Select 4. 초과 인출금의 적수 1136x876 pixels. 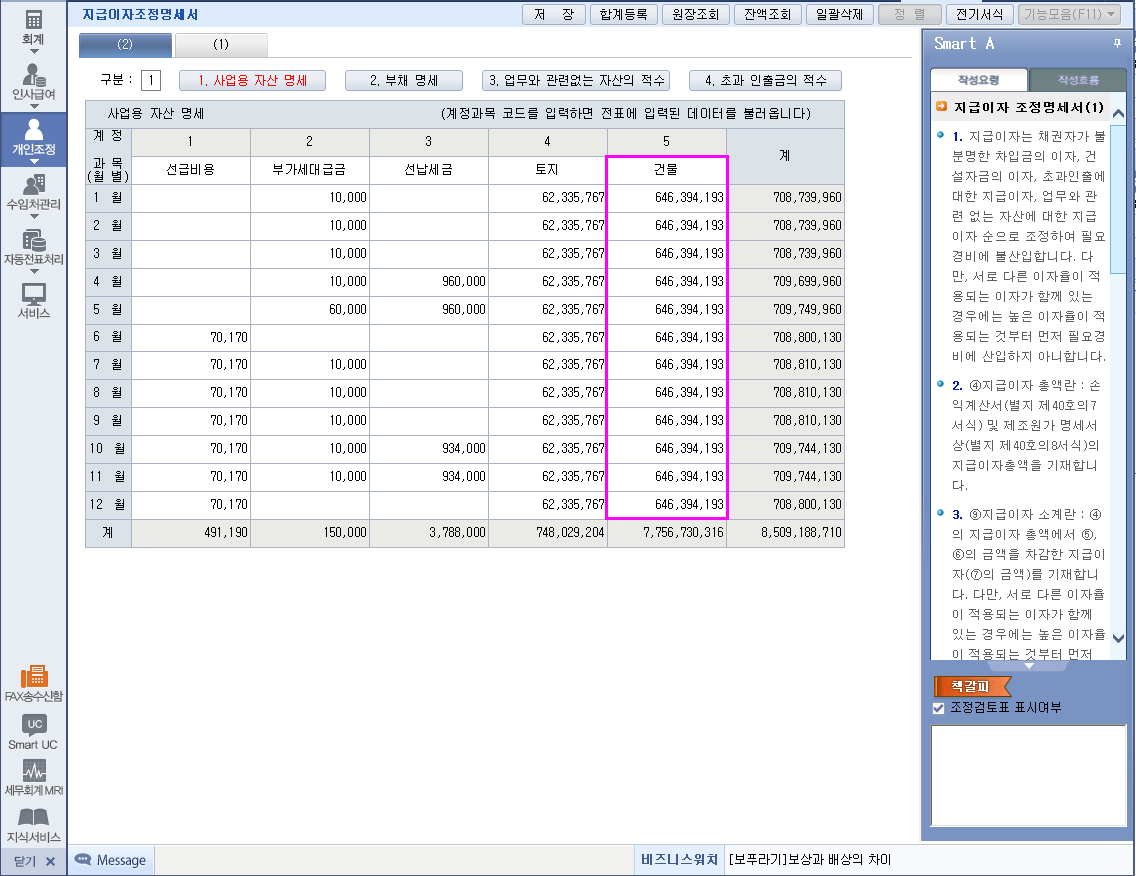pos(765,80)
